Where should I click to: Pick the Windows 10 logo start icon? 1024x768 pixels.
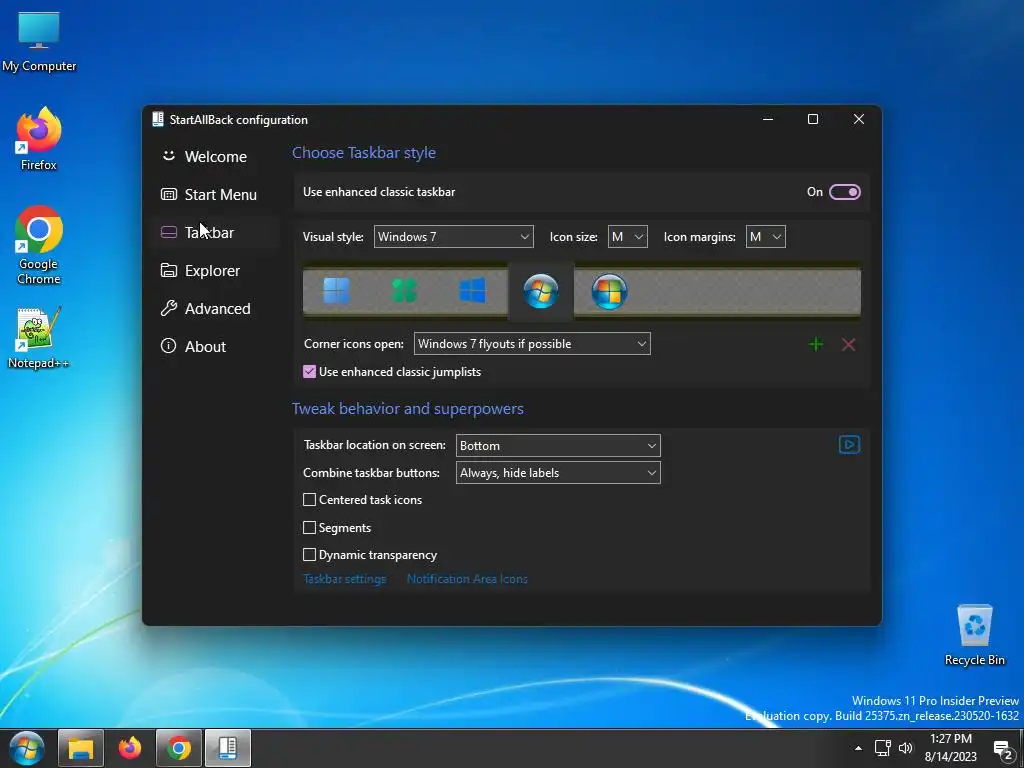click(x=472, y=291)
